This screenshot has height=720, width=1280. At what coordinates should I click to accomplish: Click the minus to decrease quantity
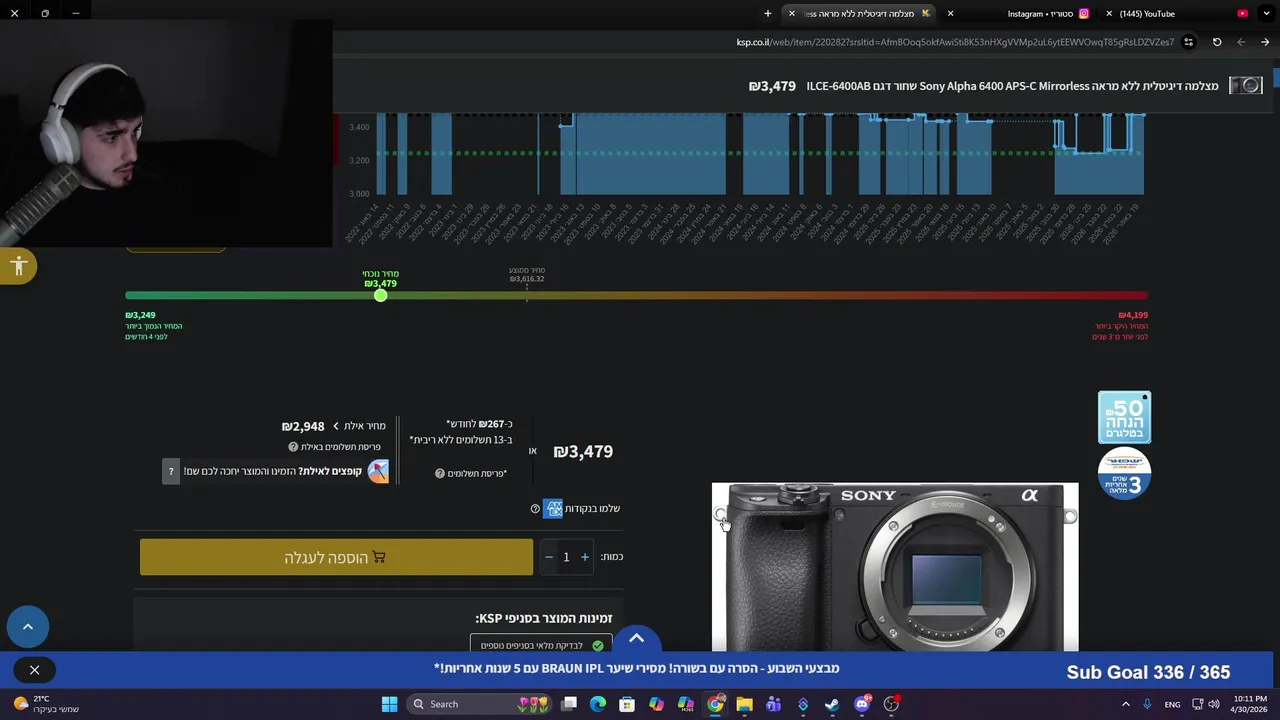point(548,557)
